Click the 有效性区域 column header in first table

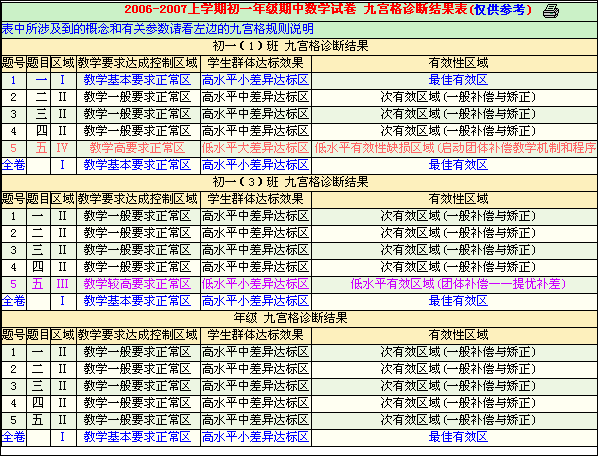click(458, 63)
